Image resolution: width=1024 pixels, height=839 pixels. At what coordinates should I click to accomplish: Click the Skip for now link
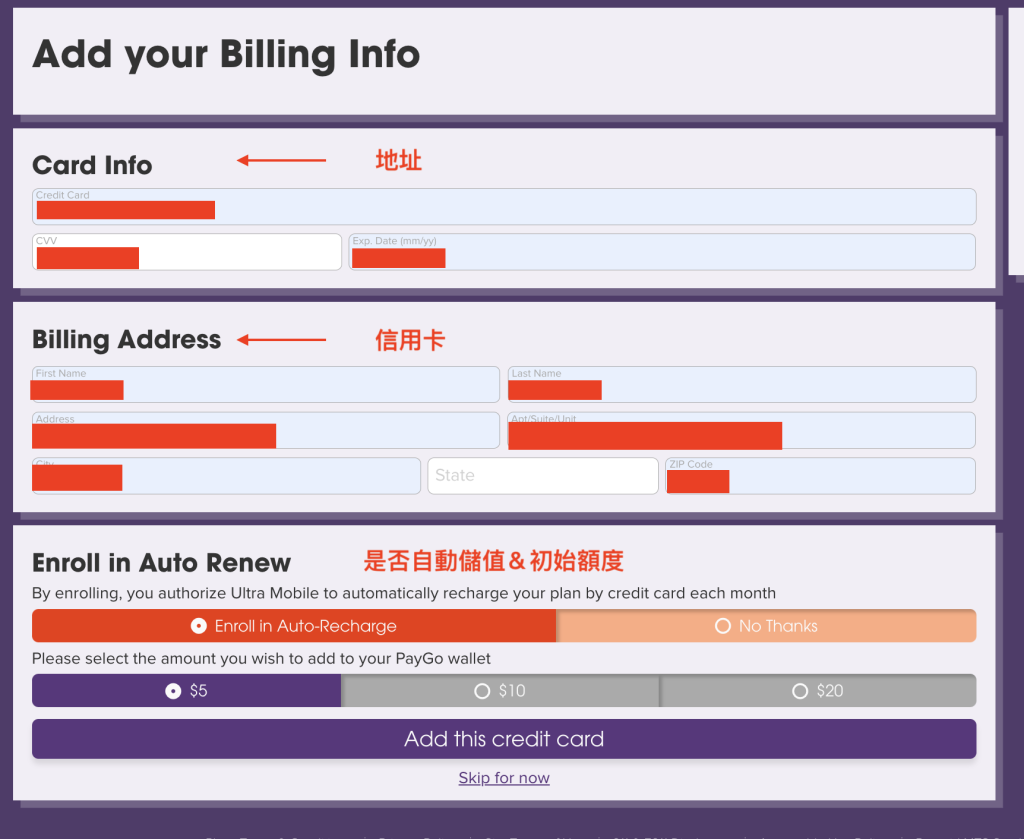point(504,778)
